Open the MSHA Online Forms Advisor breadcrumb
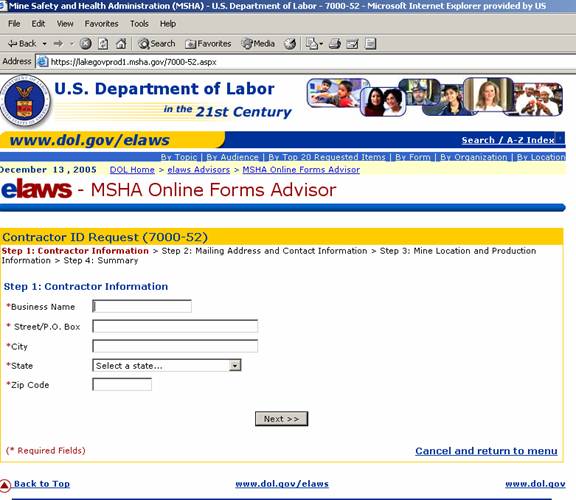 (301, 170)
